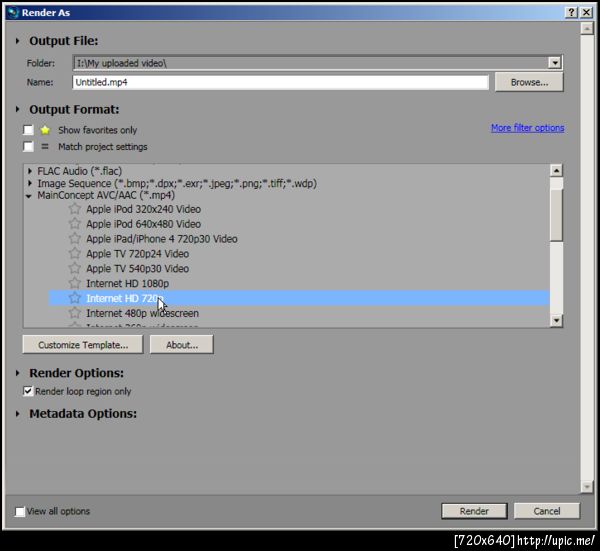
Task: Select Internet HD 720p template
Action: pos(299,298)
